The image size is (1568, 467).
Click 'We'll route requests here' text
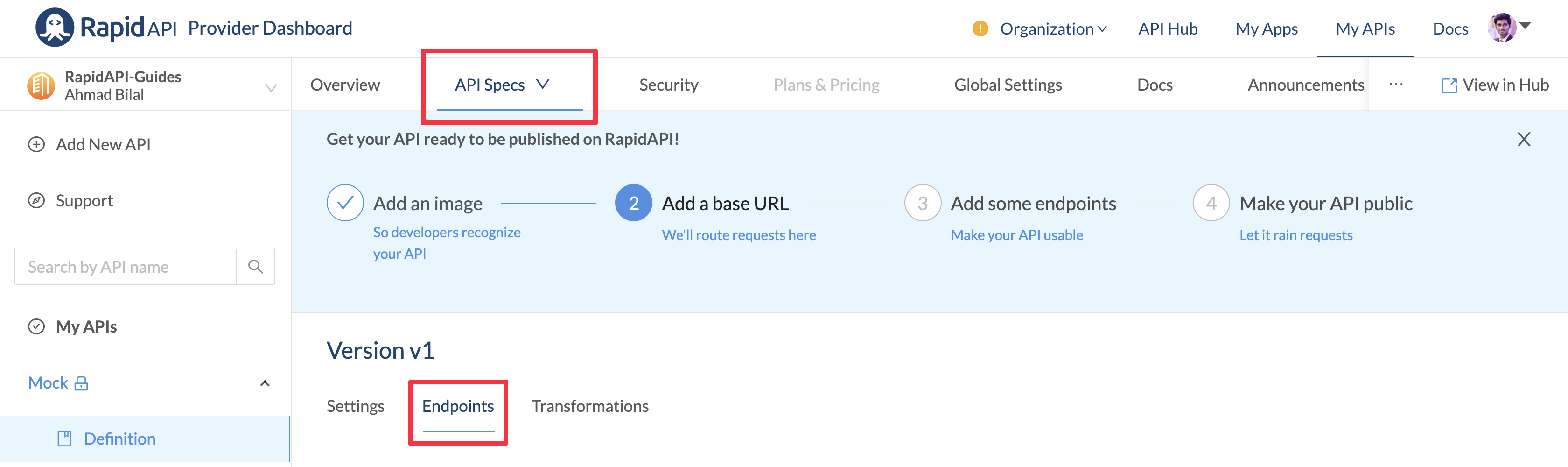tap(739, 235)
